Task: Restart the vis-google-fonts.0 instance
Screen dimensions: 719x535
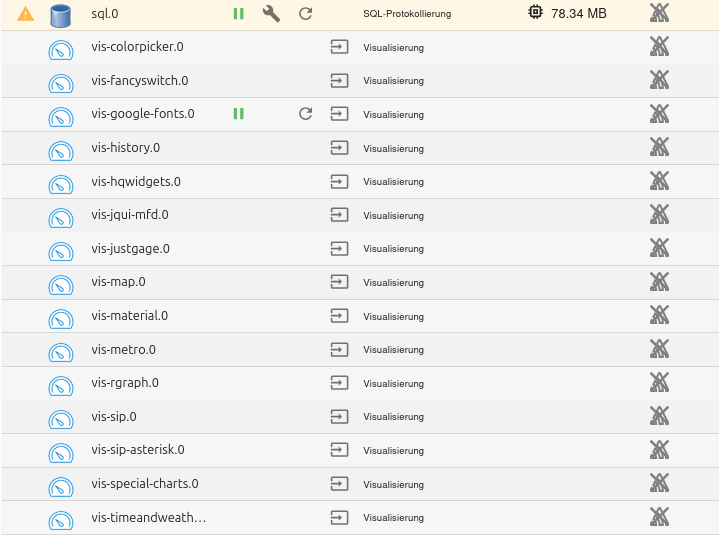Action: click(306, 114)
